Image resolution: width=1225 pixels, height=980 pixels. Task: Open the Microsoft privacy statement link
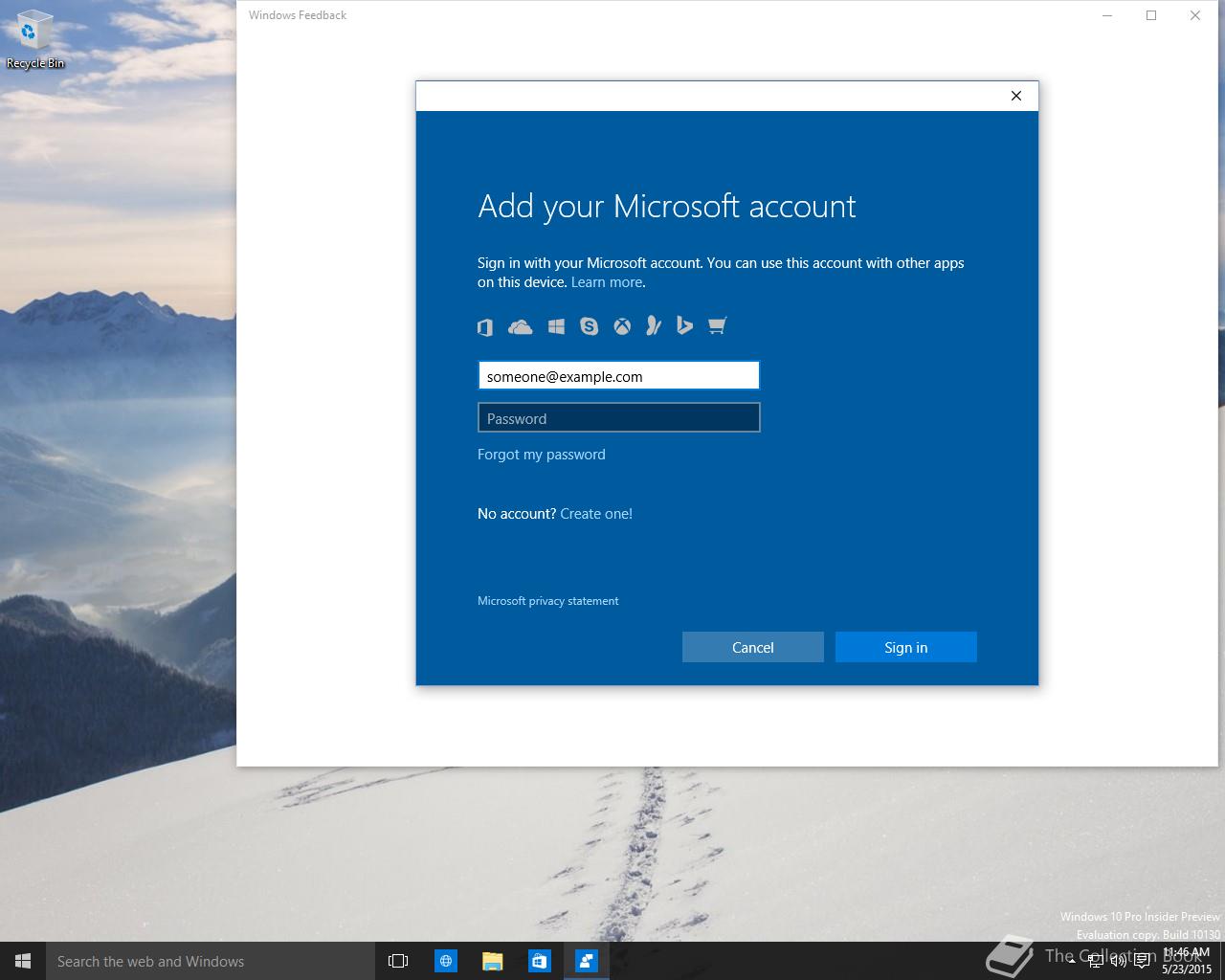click(547, 601)
